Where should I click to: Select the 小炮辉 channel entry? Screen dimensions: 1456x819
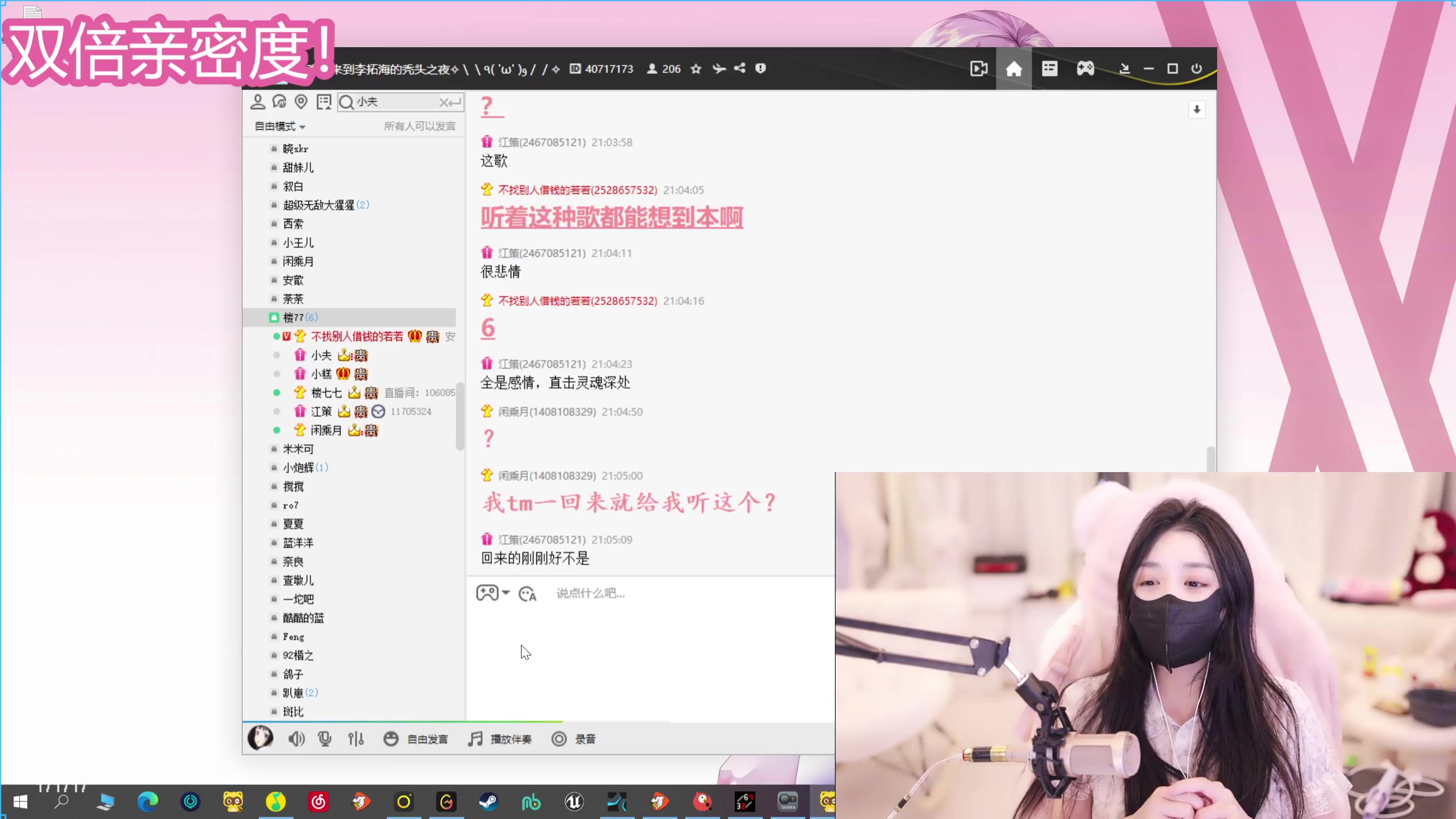[x=298, y=468]
